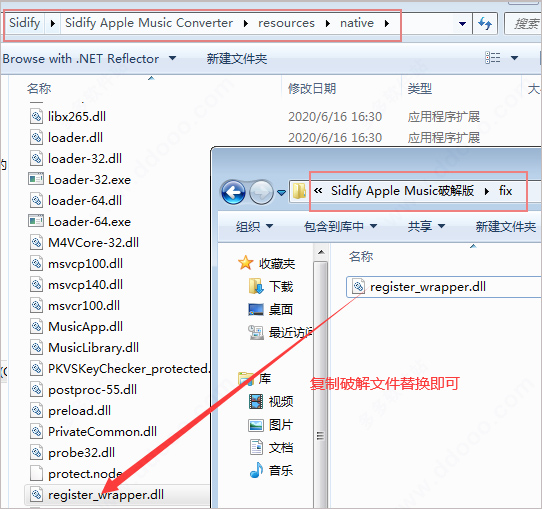542x509 pixels.
Task: Click the libx265.dll file icon
Action: [36, 116]
